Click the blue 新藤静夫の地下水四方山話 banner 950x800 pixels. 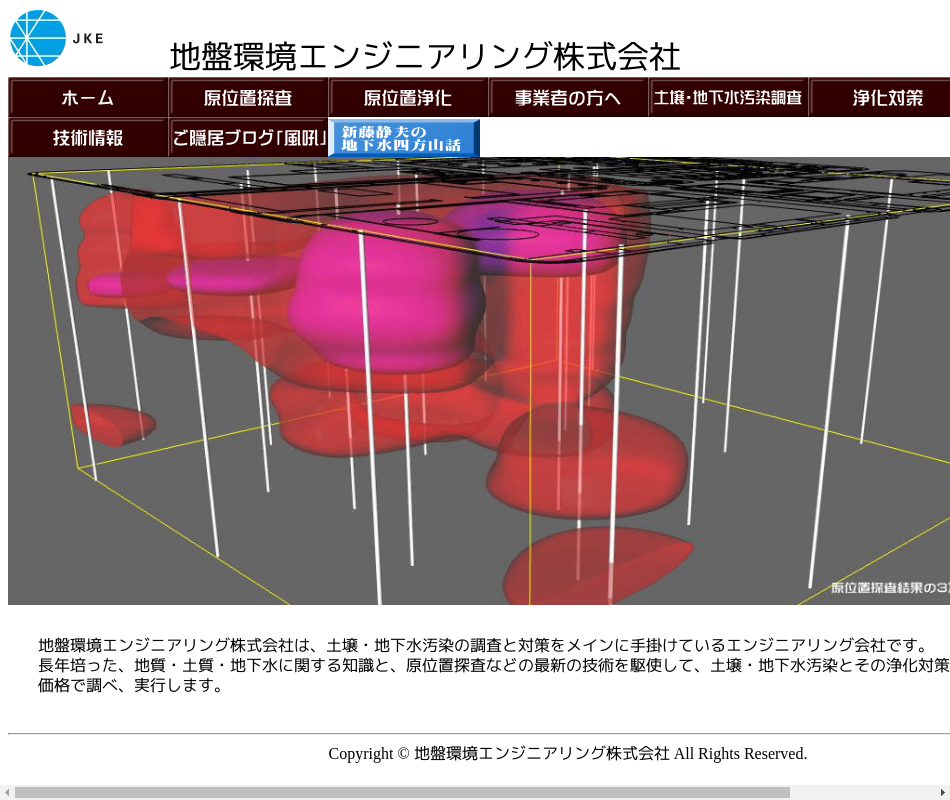pyautogui.click(x=404, y=138)
